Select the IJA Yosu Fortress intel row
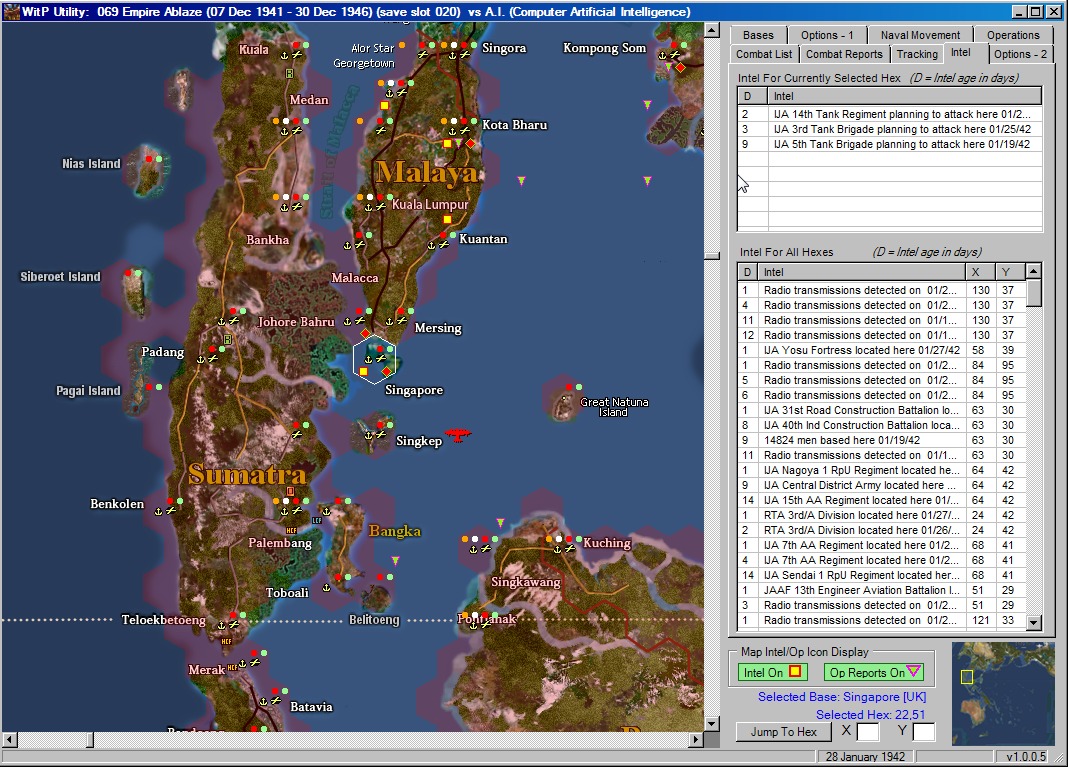 [882, 350]
